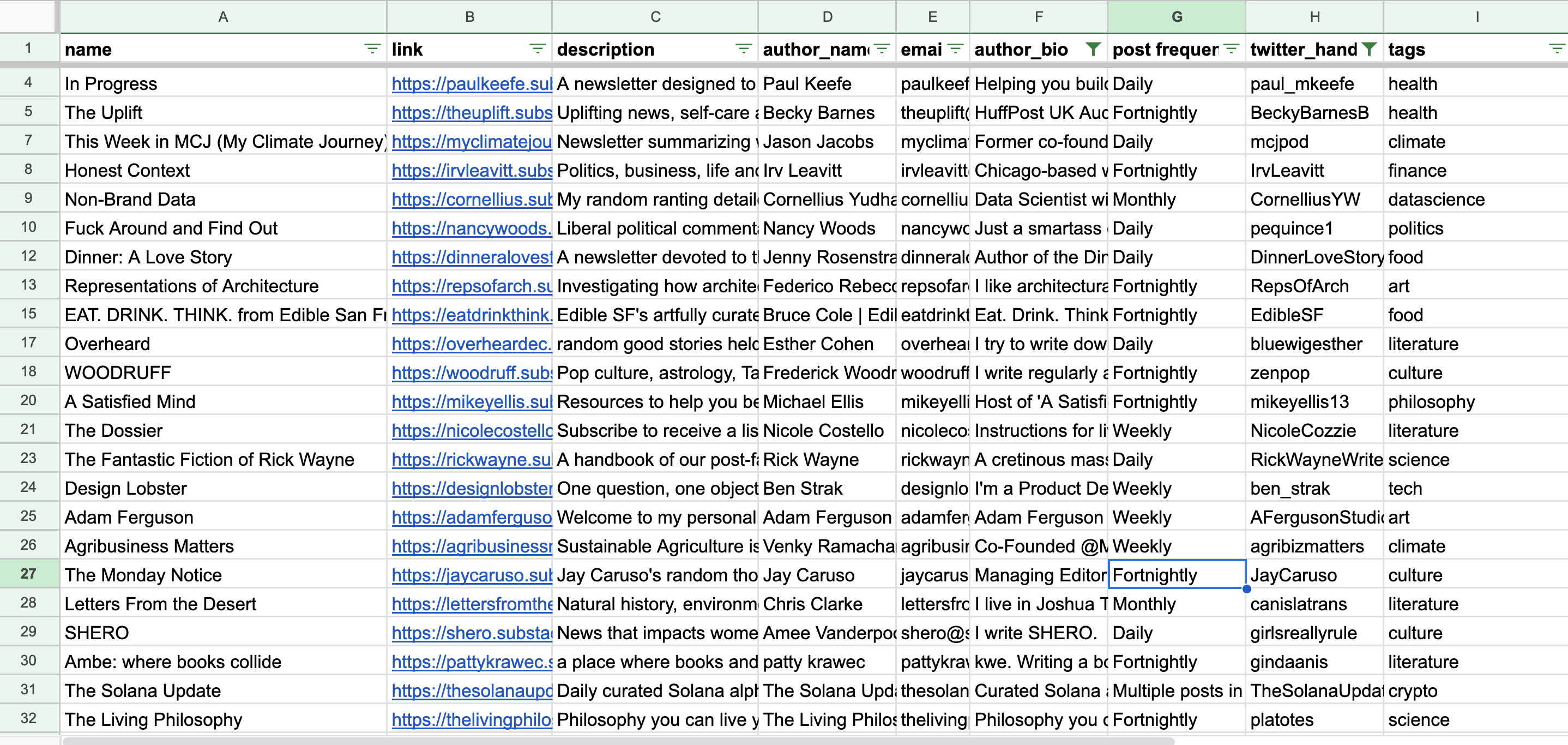
Task: Select cell 'Agribusiness Matters'
Action: 224,546
